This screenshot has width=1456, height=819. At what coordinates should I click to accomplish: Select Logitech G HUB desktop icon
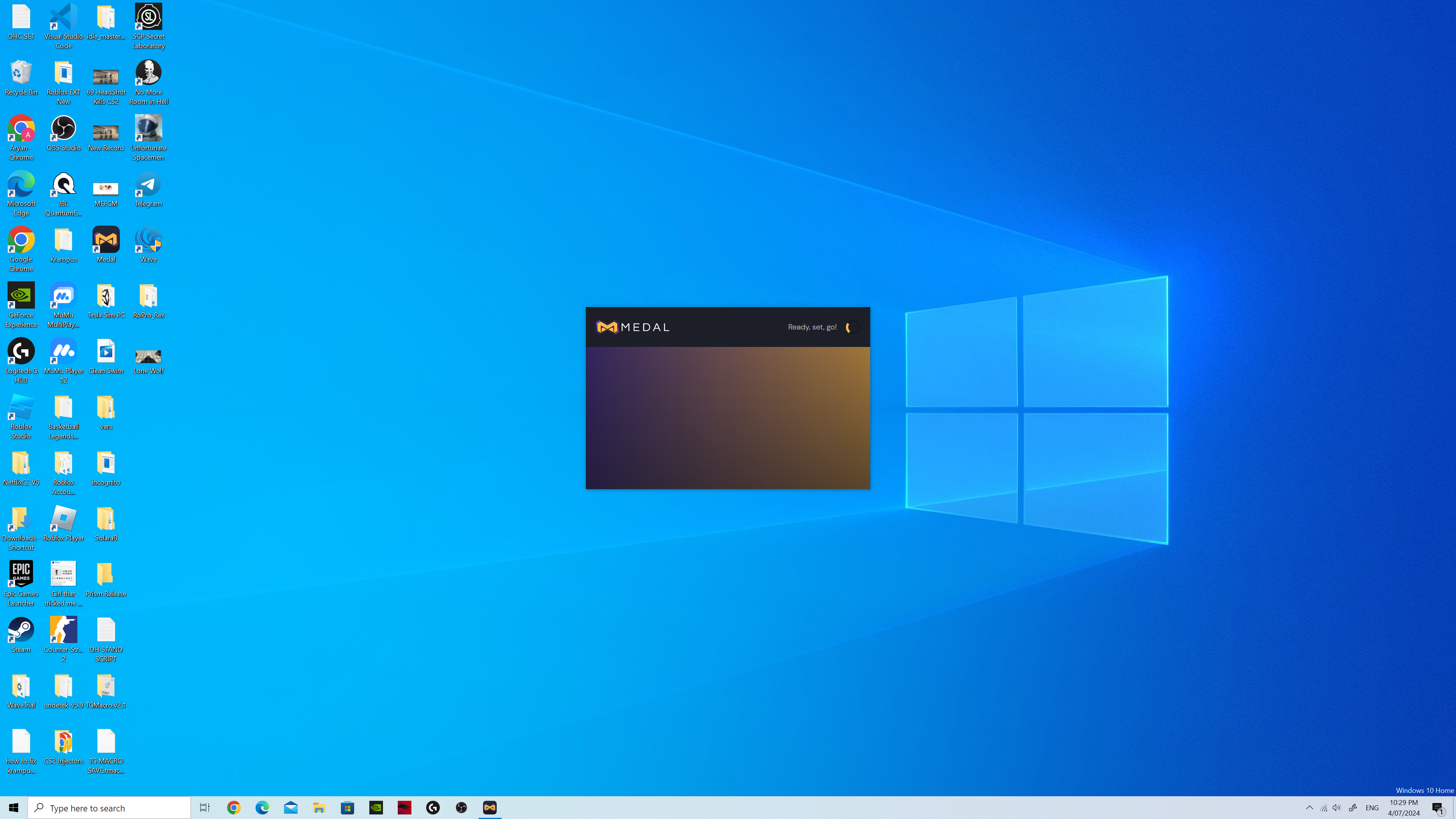[21, 351]
